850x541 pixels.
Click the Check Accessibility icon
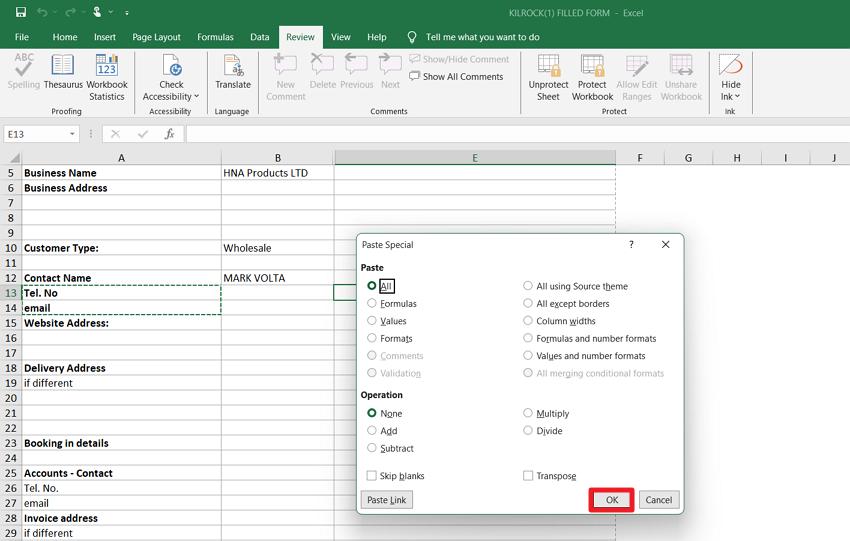click(171, 65)
